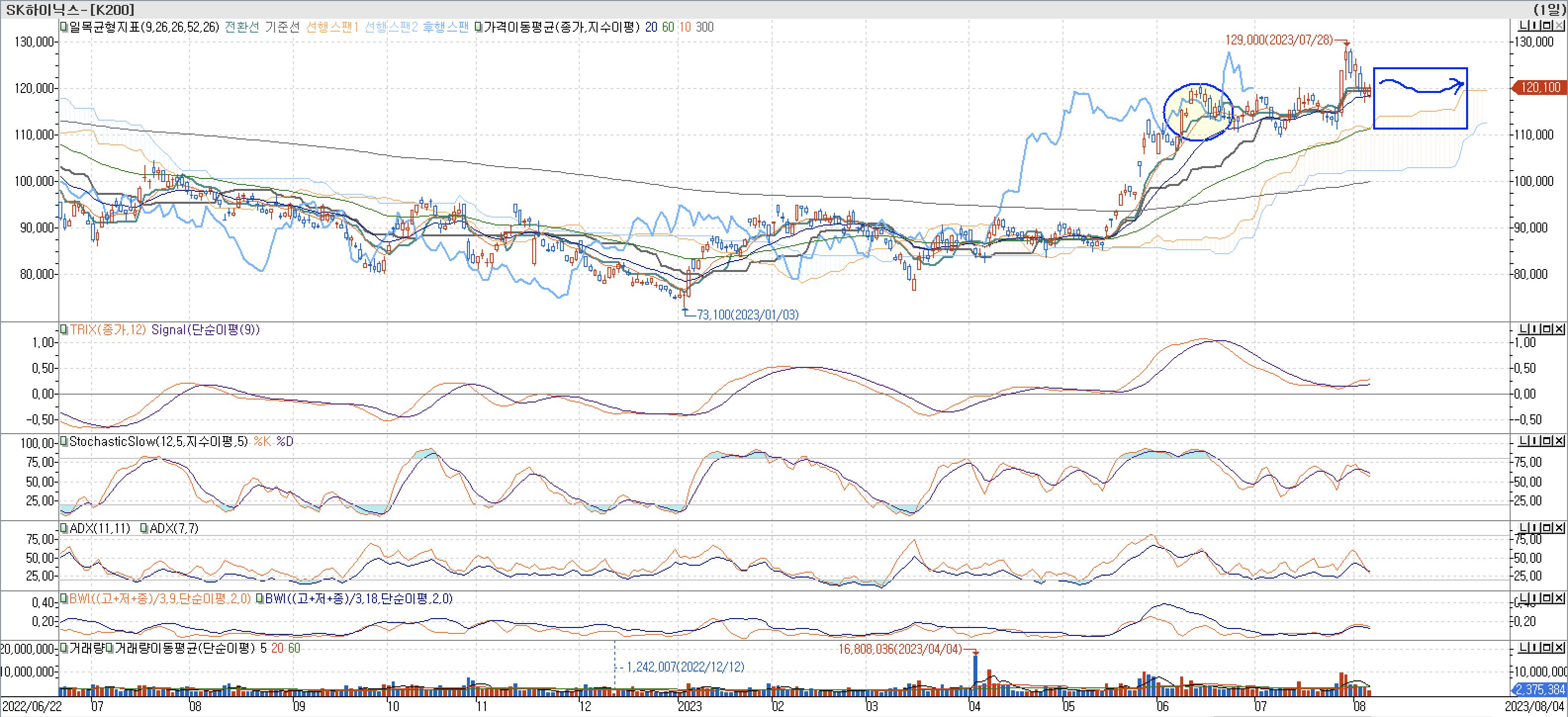Viewport: 1568px width, 717px height.
Task: Maximize the main price chart pane
Action: pos(1547,26)
